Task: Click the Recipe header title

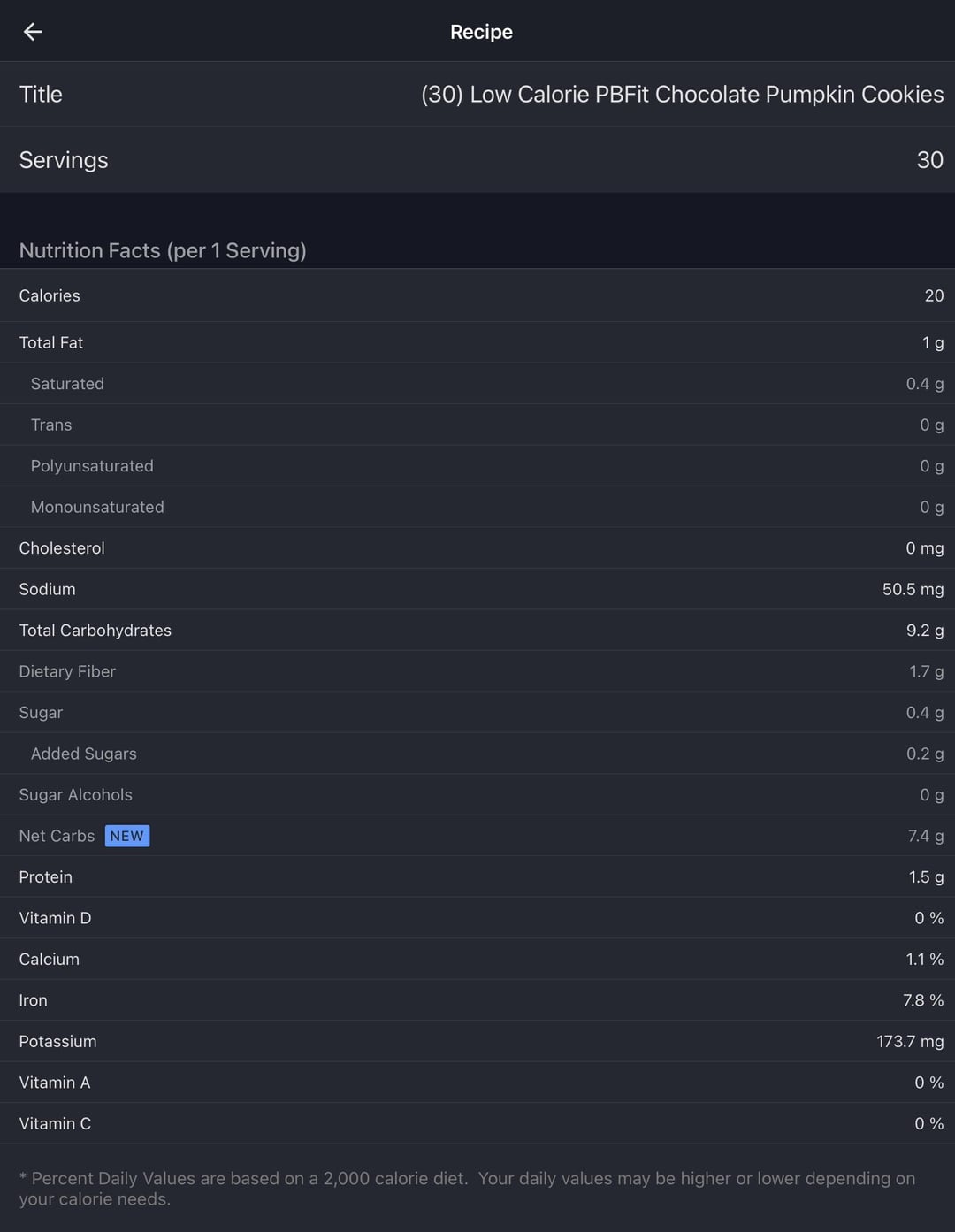Action: 481,32
